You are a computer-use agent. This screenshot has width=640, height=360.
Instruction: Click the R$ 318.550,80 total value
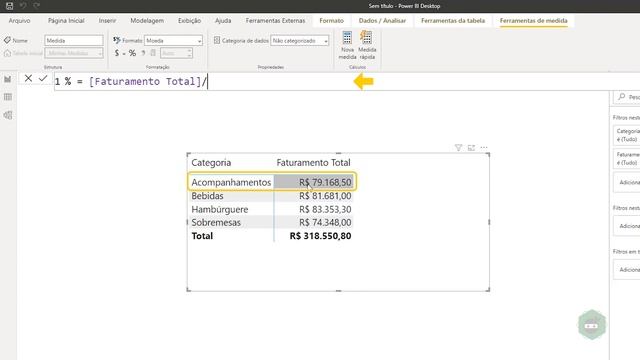click(x=320, y=236)
